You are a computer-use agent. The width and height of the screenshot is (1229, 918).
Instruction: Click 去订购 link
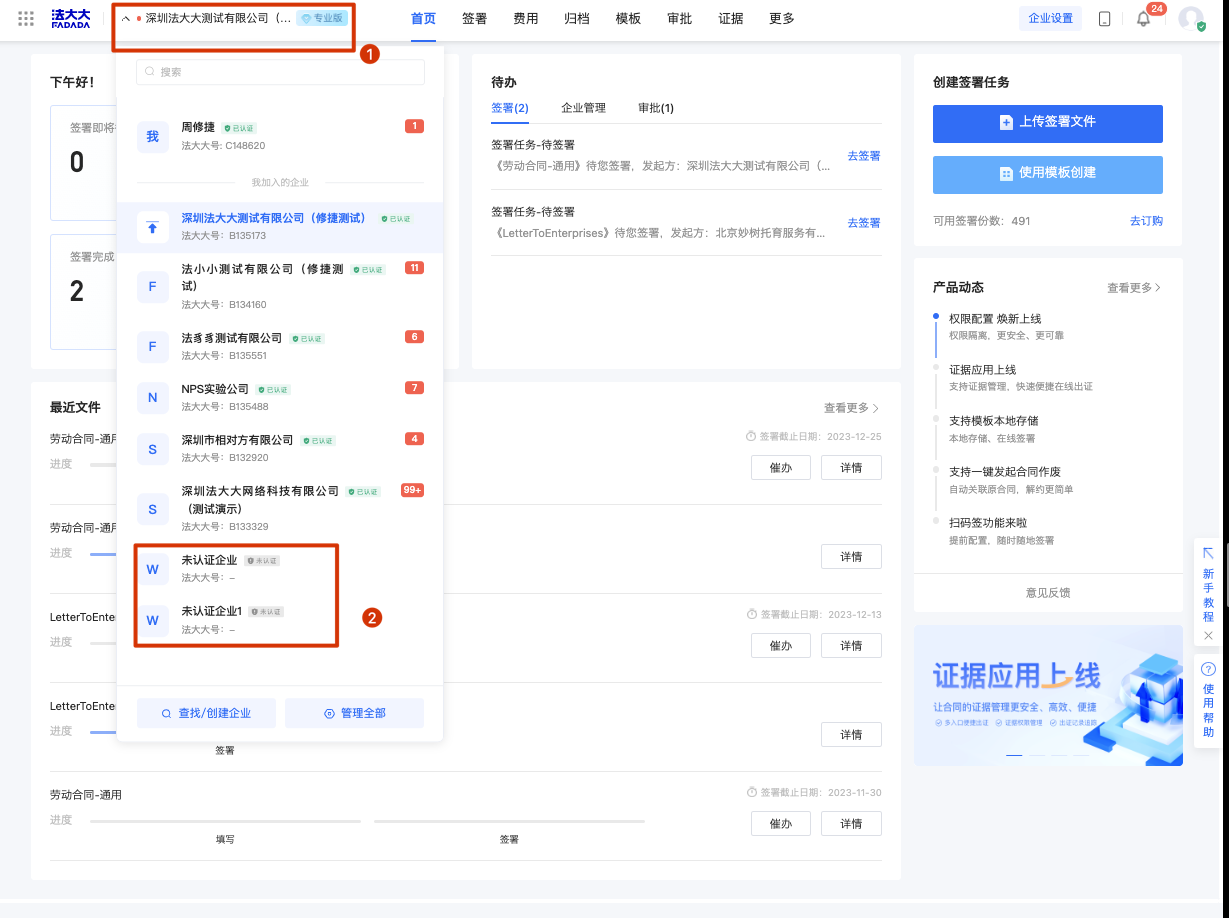1146,221
